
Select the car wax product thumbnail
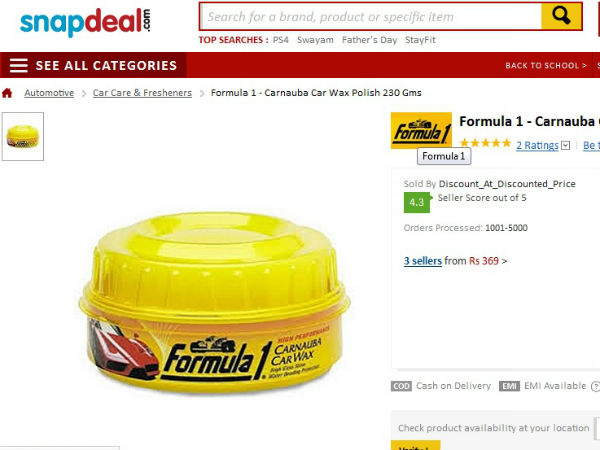coord(23,137)
